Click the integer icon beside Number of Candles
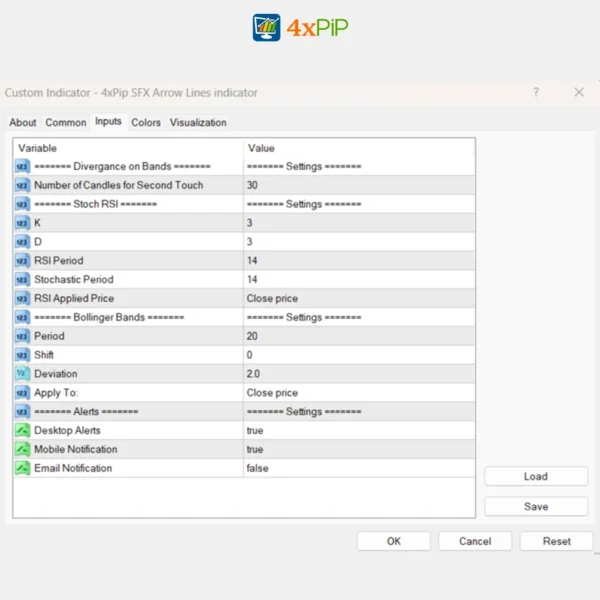This screenshot has height=600, width=600. point(22,185)
